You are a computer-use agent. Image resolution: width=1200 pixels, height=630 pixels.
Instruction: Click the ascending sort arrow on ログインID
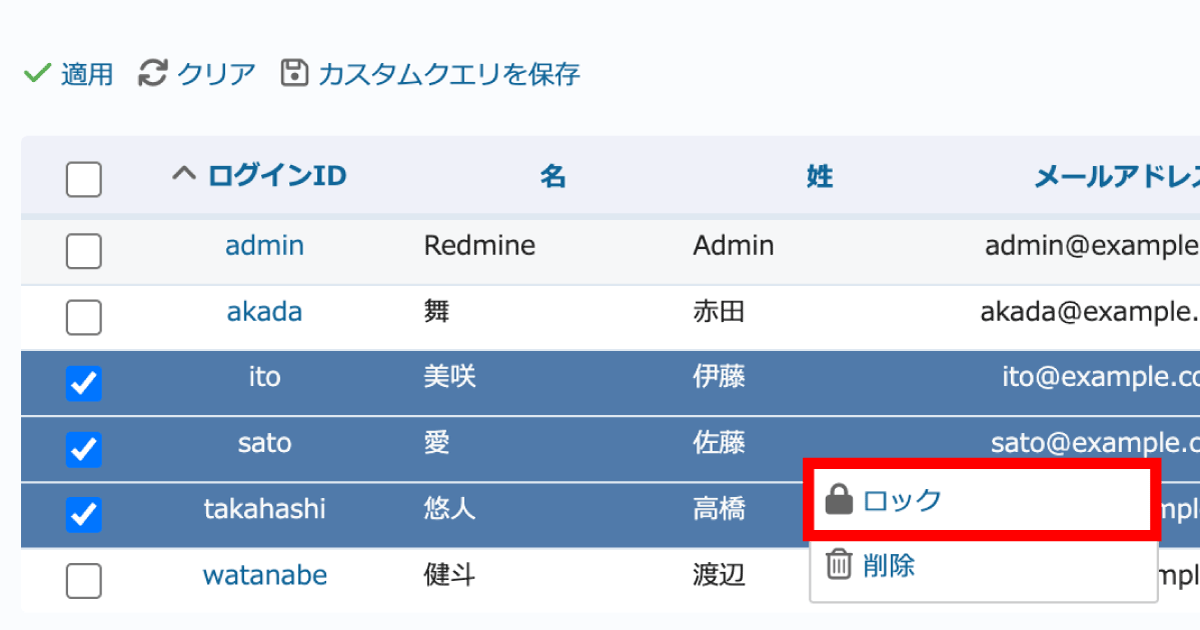point(182,173)
